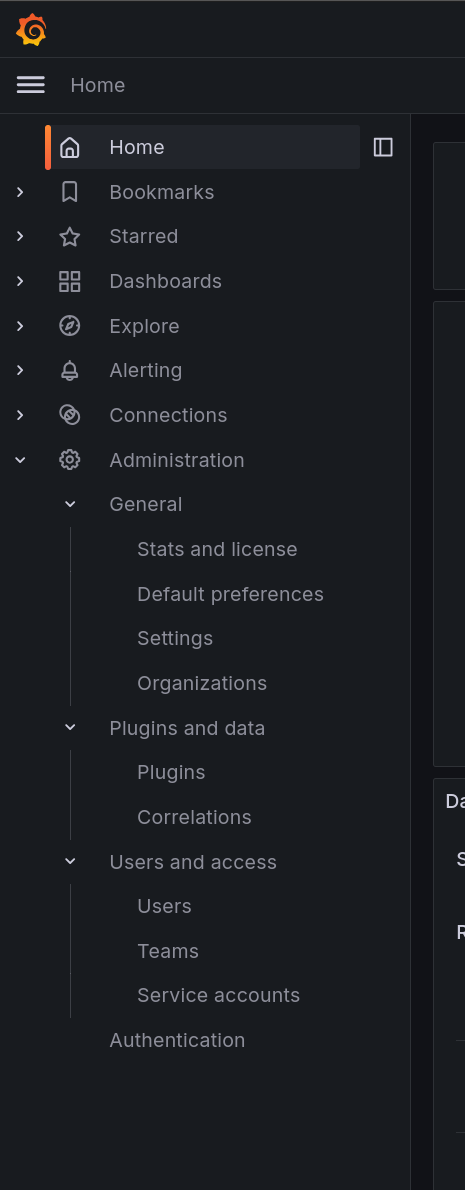
Task: Click the Alerting bell icon
Action: tap(70, 370)
